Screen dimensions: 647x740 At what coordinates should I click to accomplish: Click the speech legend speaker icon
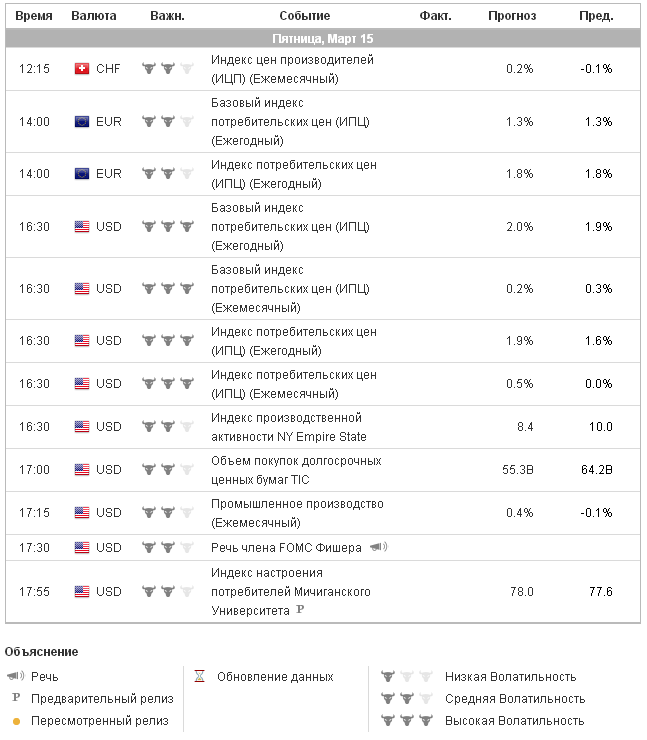pyautogui.click(x=16, y=677)
